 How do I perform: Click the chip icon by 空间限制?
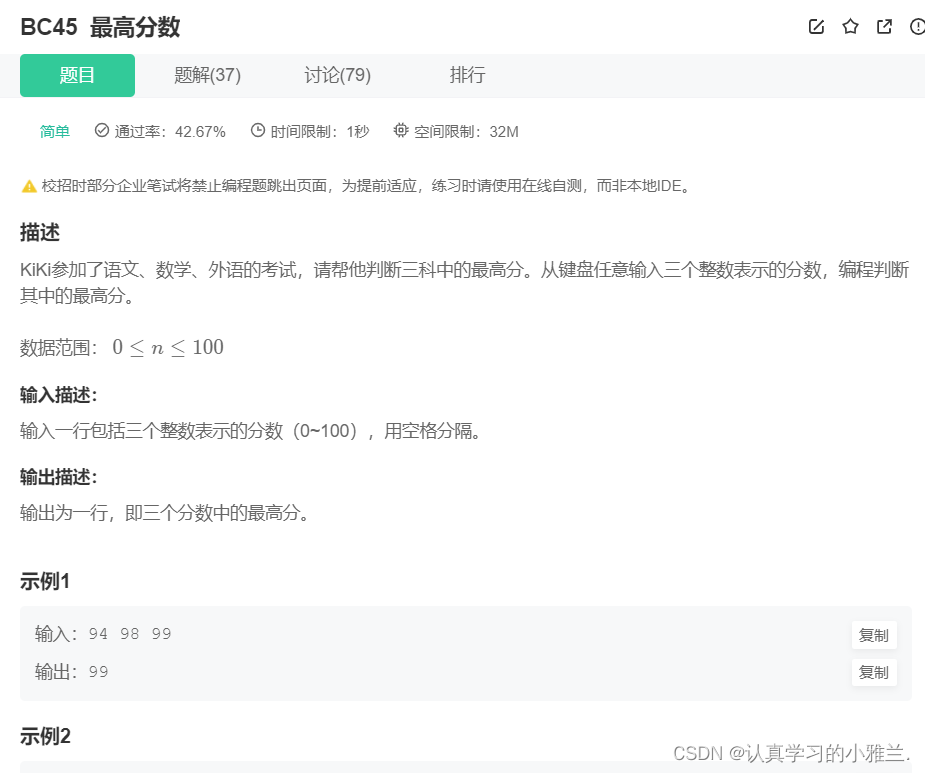point(401,130)
